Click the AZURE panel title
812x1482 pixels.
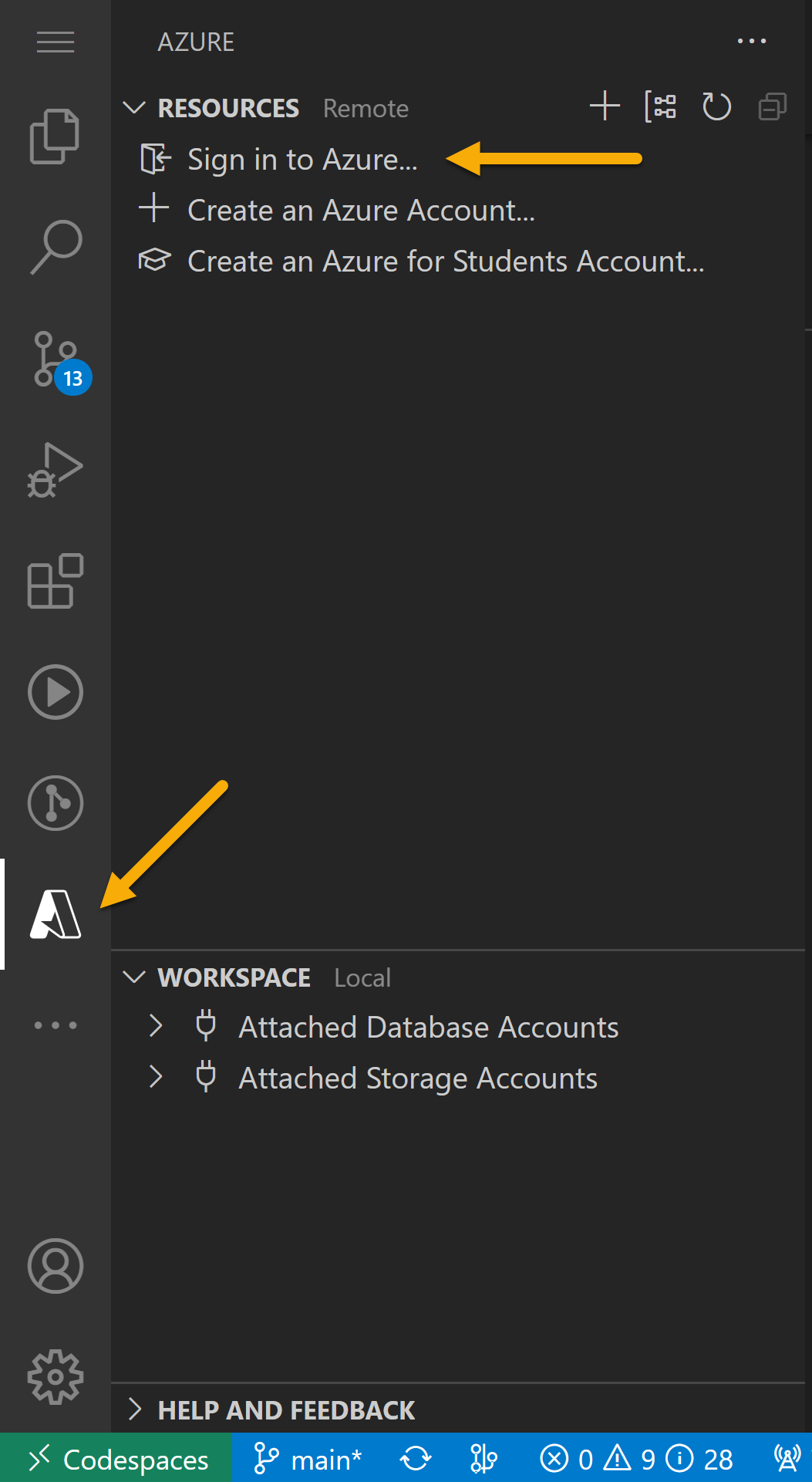pyautogui.click(x=196, y=42)
